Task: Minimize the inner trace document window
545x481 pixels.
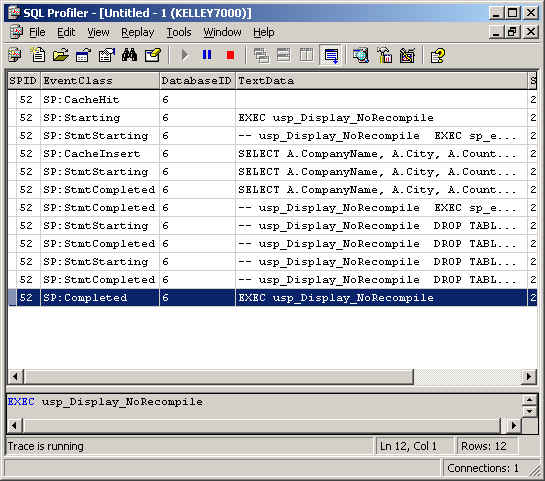Action: point(497,32)
